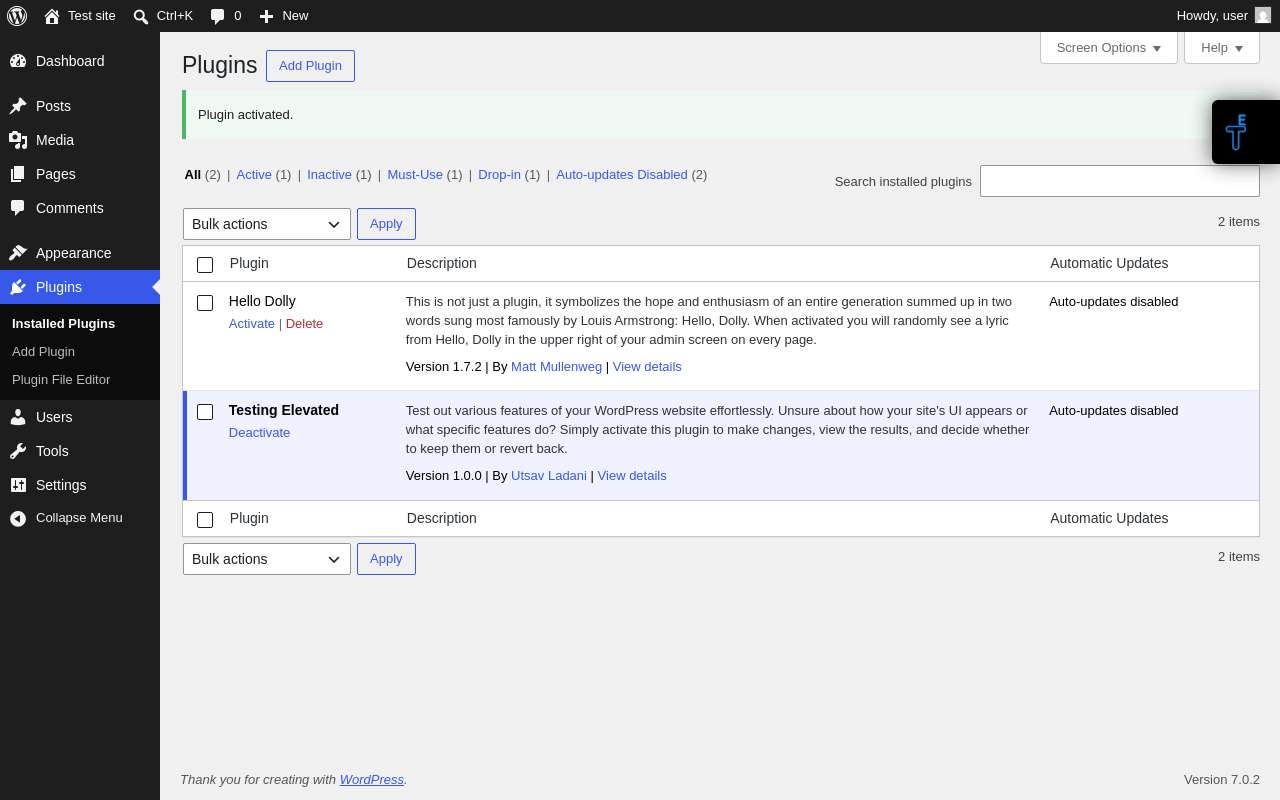Click the Dashboard gauge icon
The width and height of the screenshot is (1280, 800).
tap(18, 61)
